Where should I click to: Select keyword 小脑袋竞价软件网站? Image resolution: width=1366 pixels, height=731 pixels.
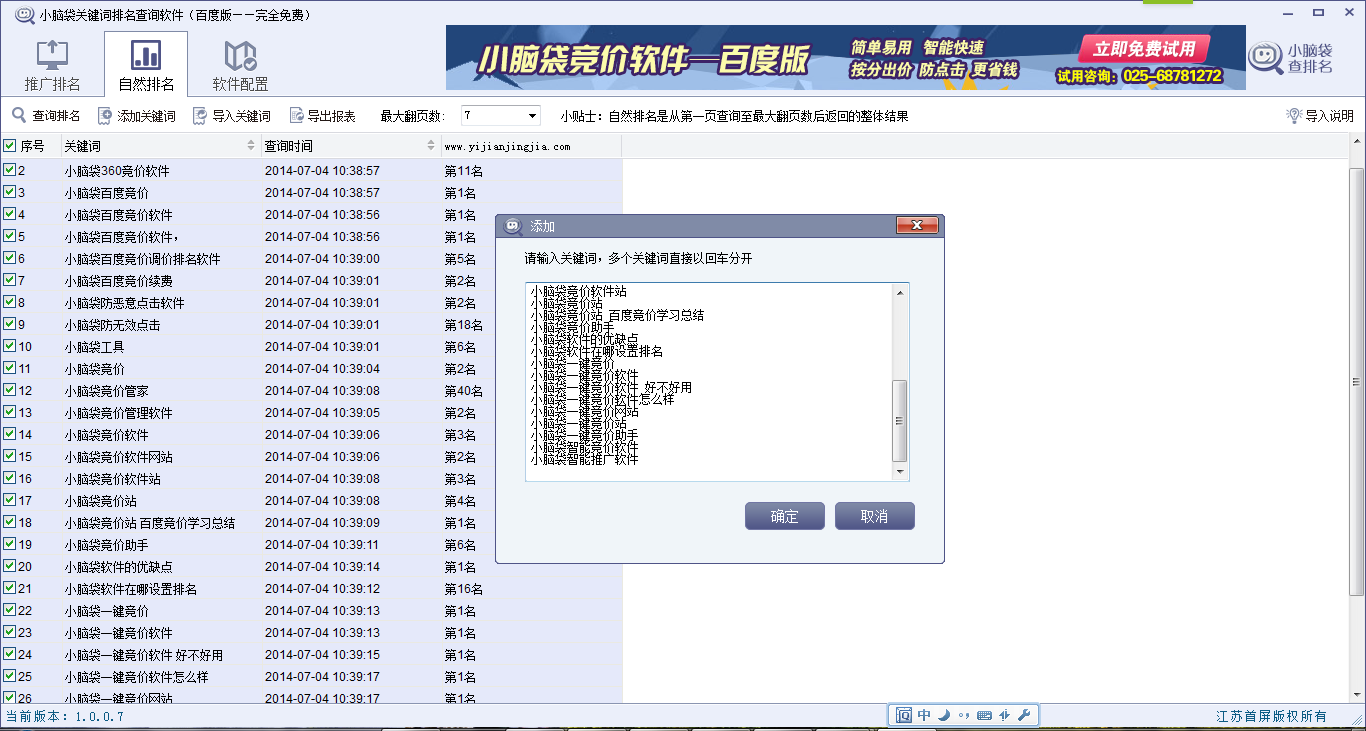tap(119, 457)
